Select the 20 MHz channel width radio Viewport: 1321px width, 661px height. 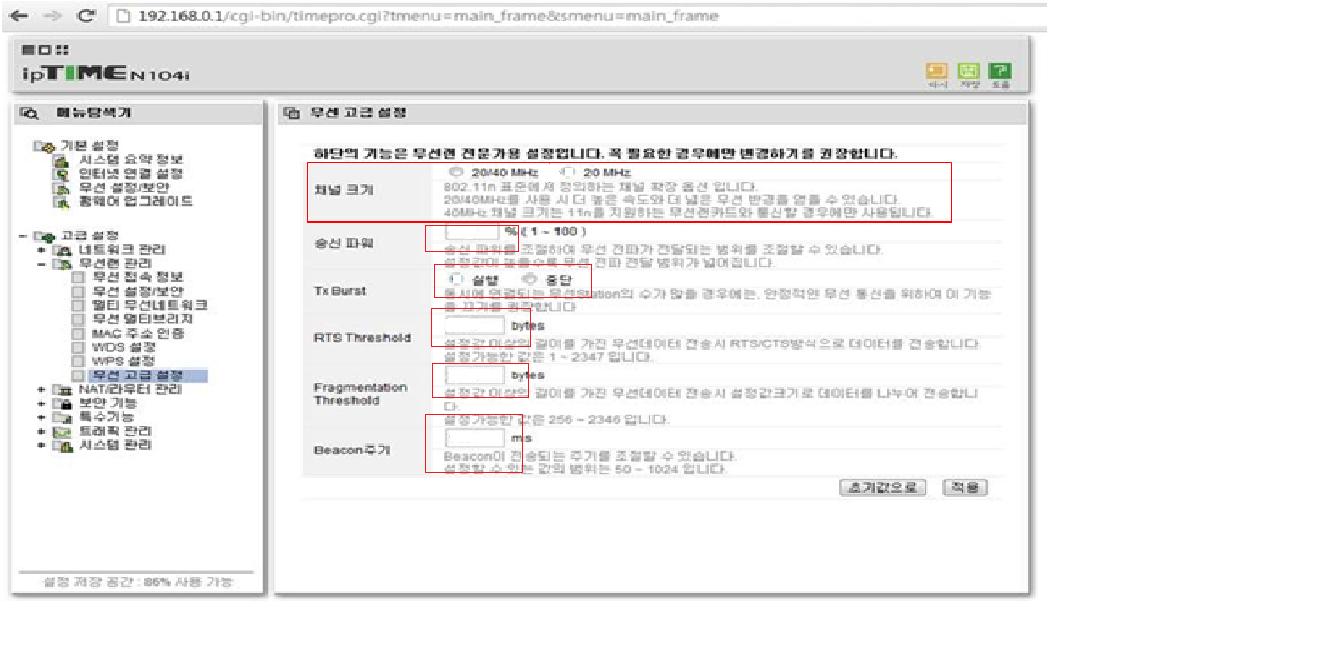point(568,173)
